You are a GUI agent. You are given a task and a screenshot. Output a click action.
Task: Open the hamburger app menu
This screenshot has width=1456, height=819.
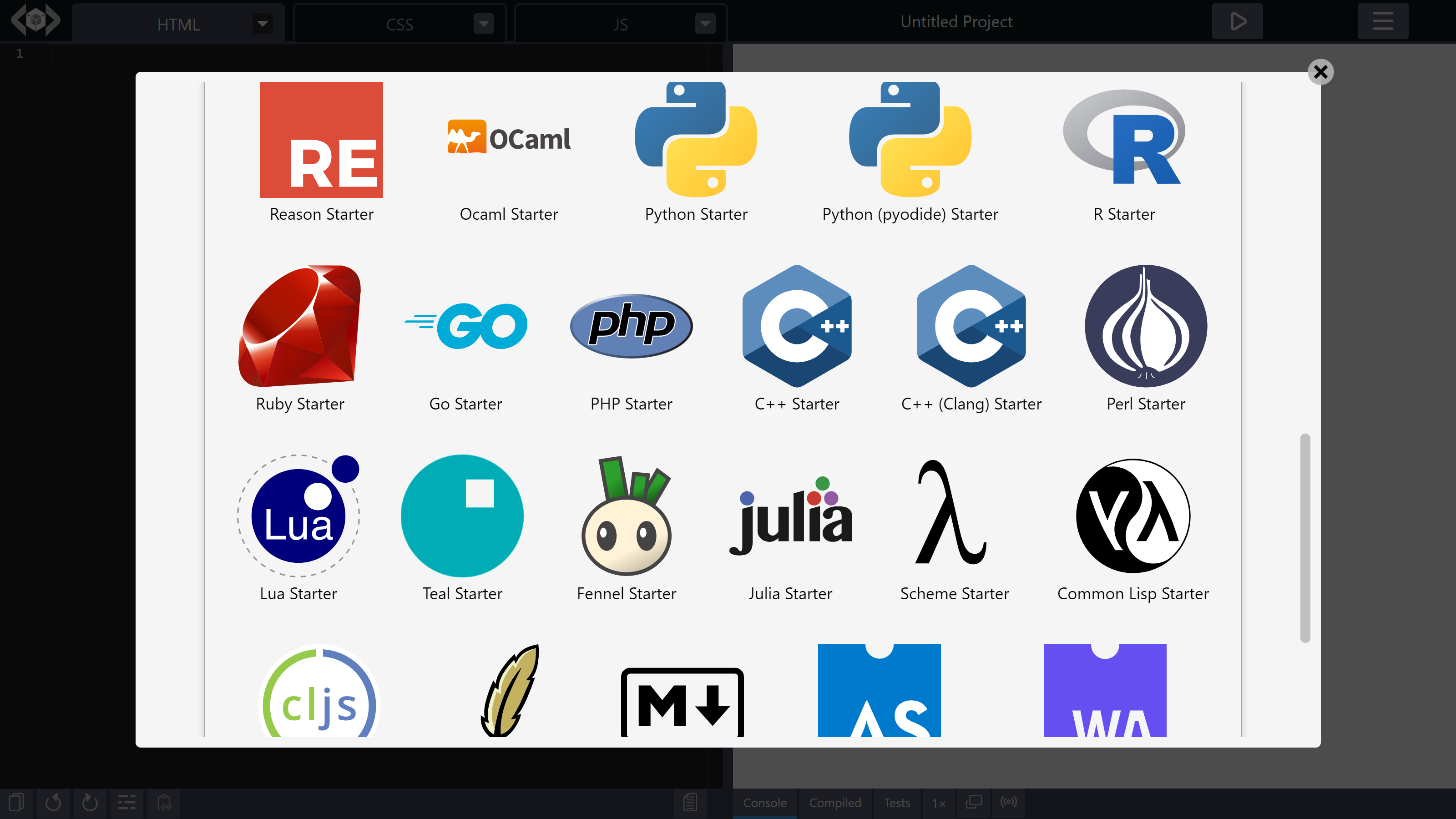(x=1383, y=21)
